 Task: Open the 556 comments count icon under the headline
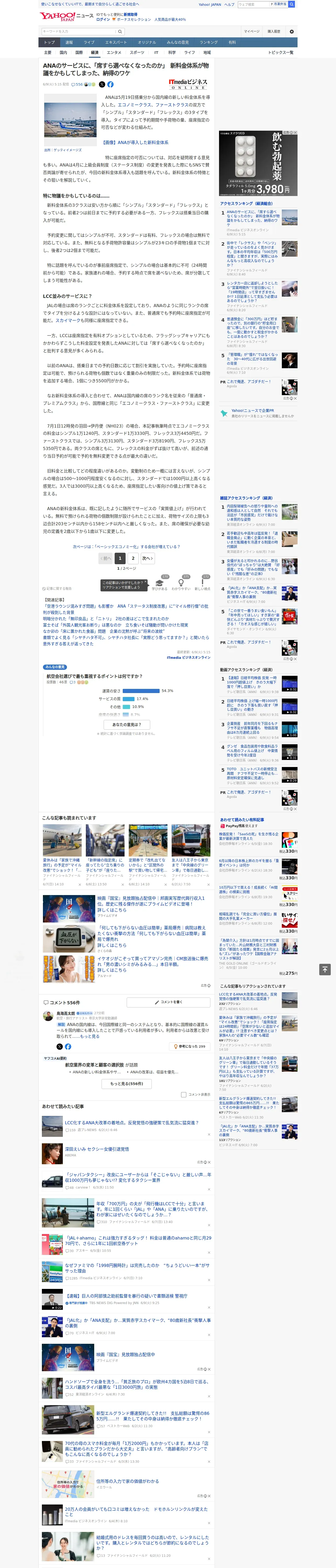coord(77,85)
